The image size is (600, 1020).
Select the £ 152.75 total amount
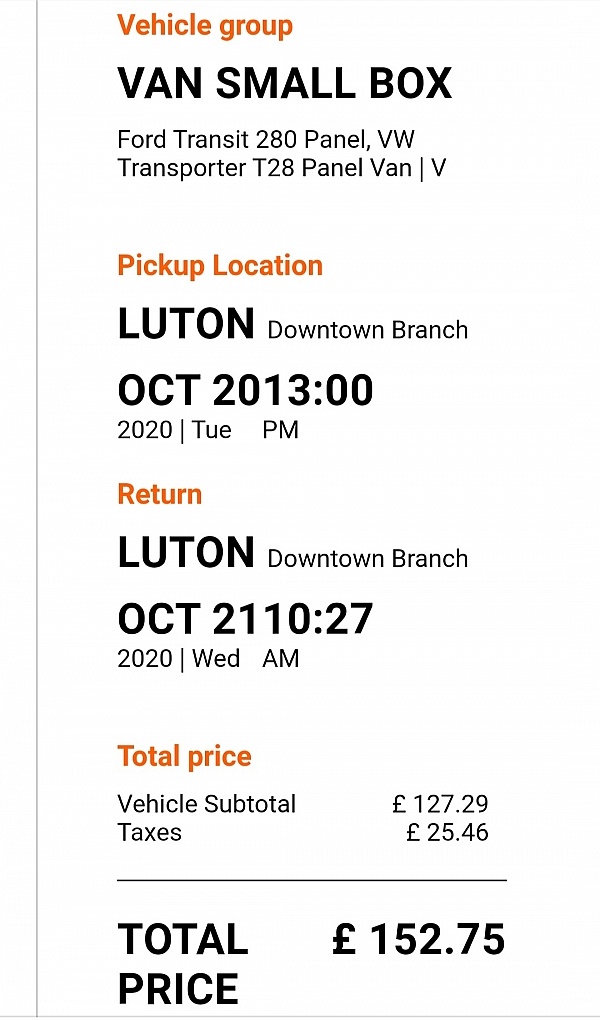pyautogui.click(x=418, y=940)
